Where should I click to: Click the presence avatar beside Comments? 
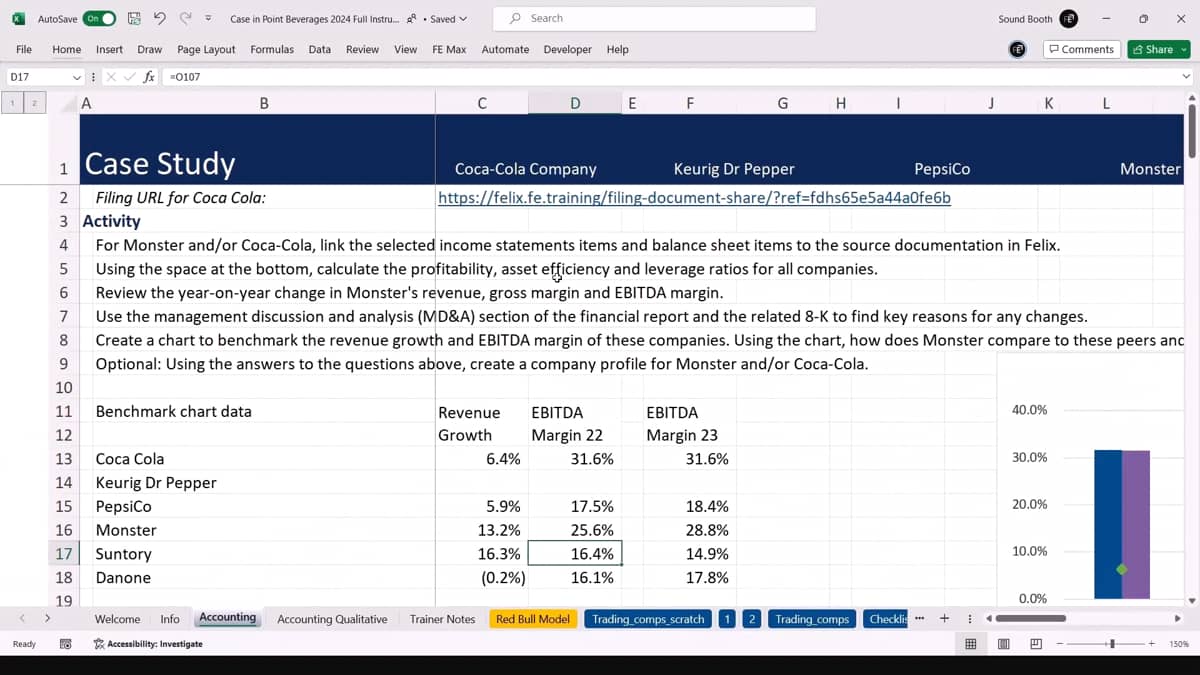[1018, 49]
